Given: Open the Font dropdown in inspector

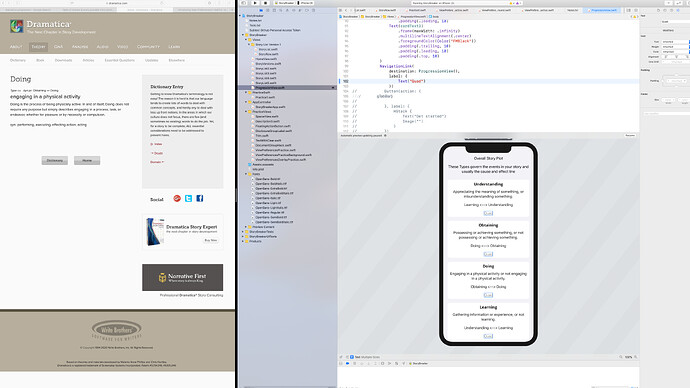Looking at the screenshot, I should pyautogui.click(x=675, y=42).
